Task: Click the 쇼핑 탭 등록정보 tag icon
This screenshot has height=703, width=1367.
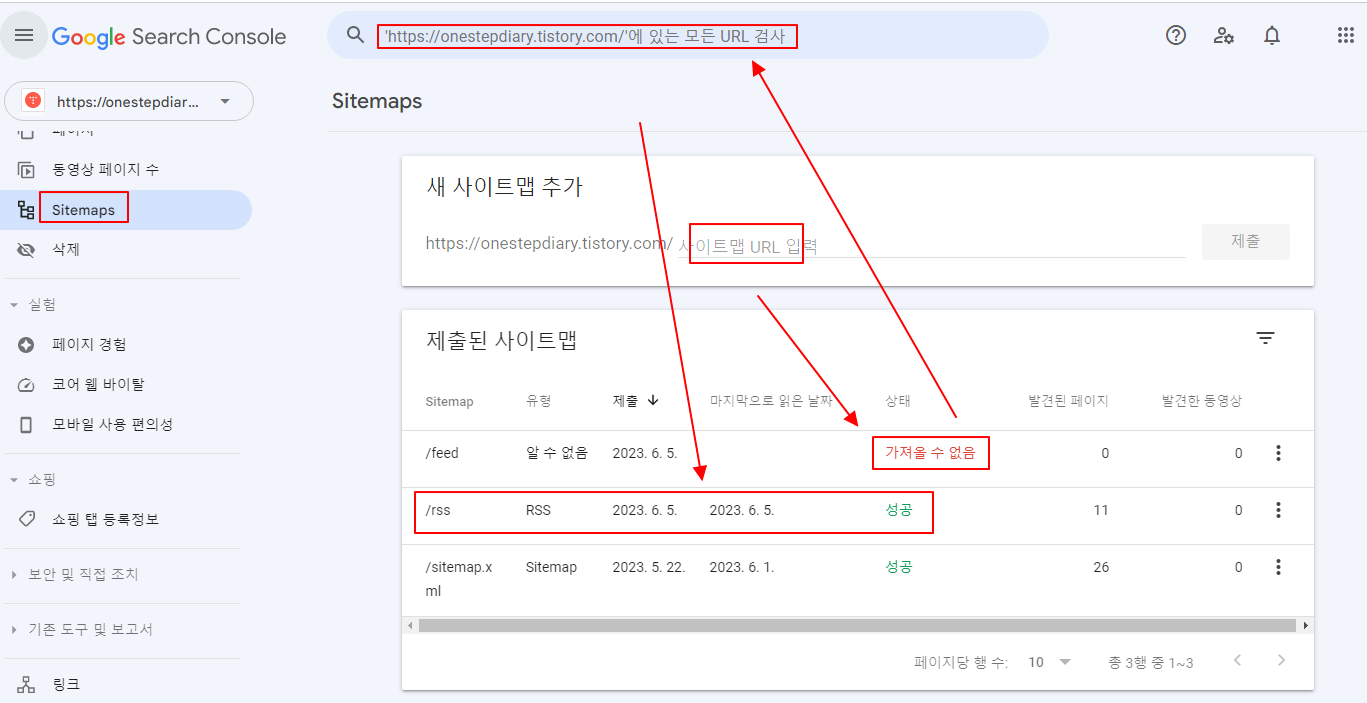Action: [27, 520]
